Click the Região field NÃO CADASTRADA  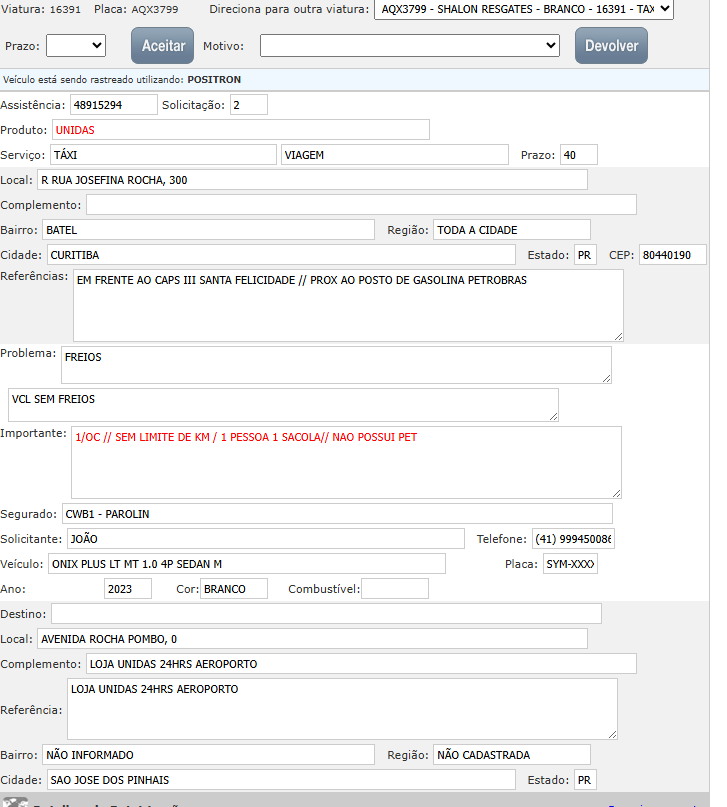(512, 755)
